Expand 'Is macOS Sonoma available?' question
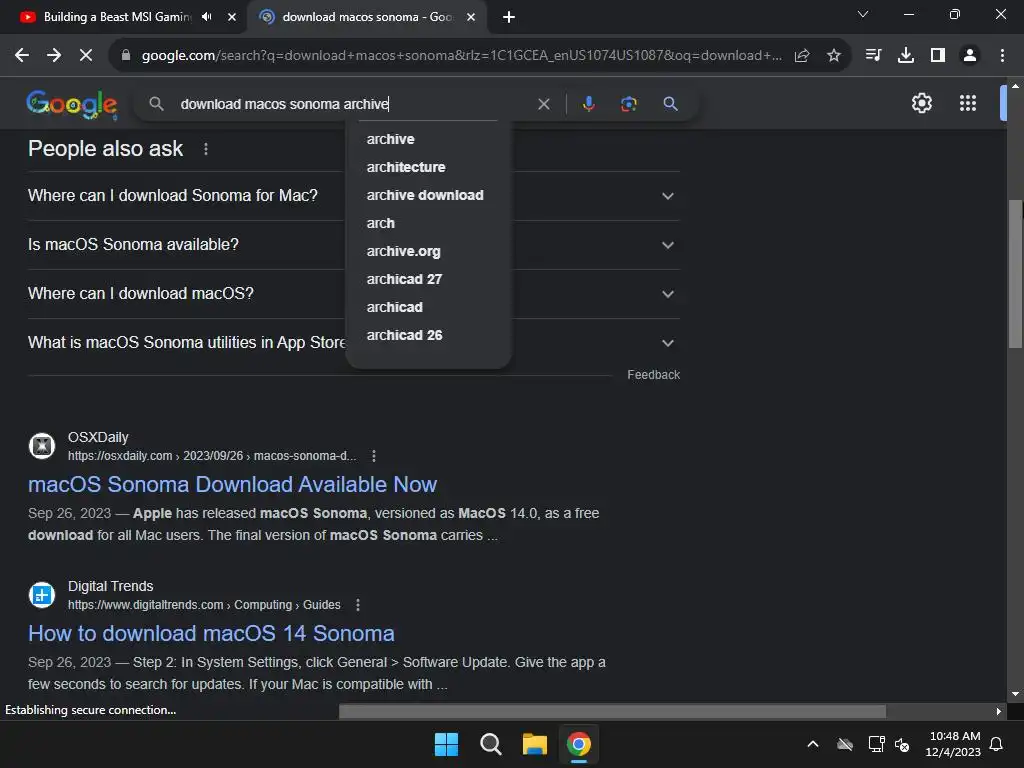The width and height of the screenshot is (1024, 768). (x=354, y=245)
